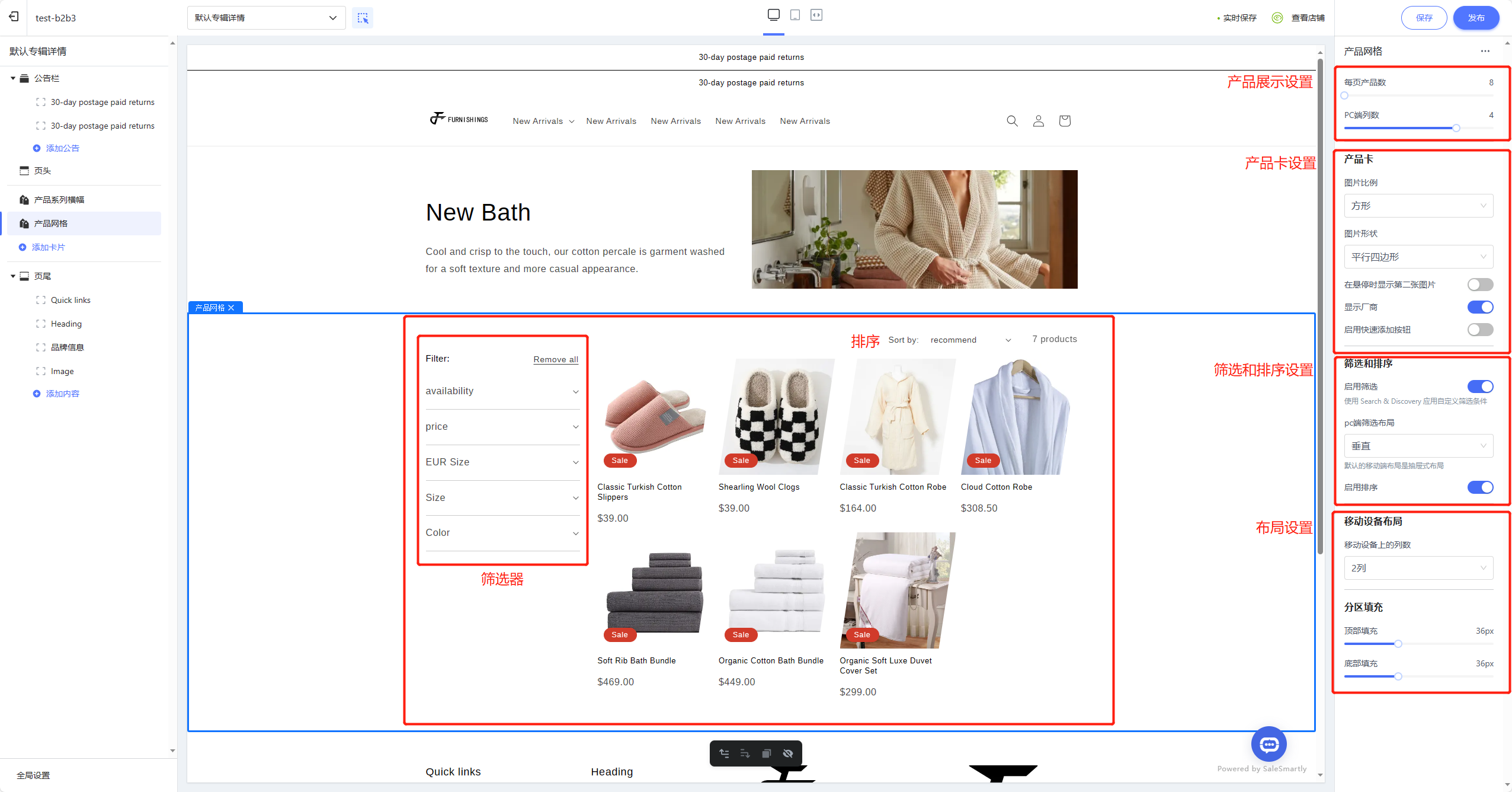
Task: Open the 图片比例 dropdown showing 方形
Action: 1418,206
